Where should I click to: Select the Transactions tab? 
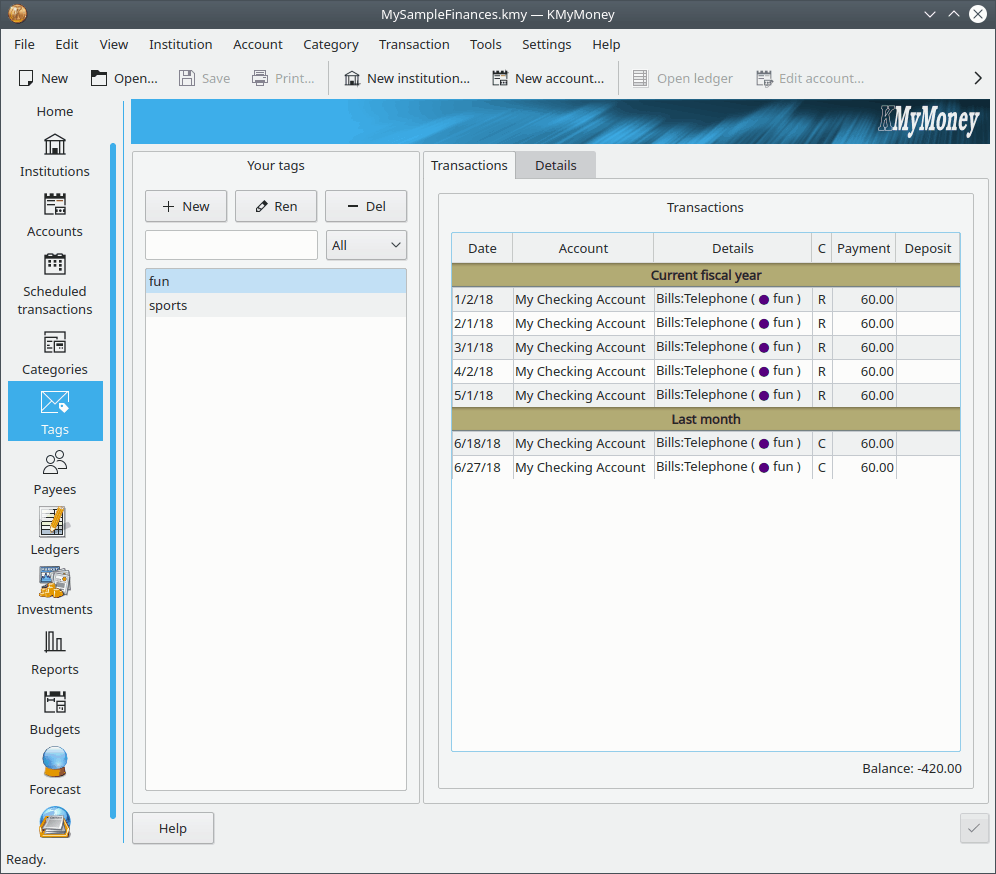(469, 165)
